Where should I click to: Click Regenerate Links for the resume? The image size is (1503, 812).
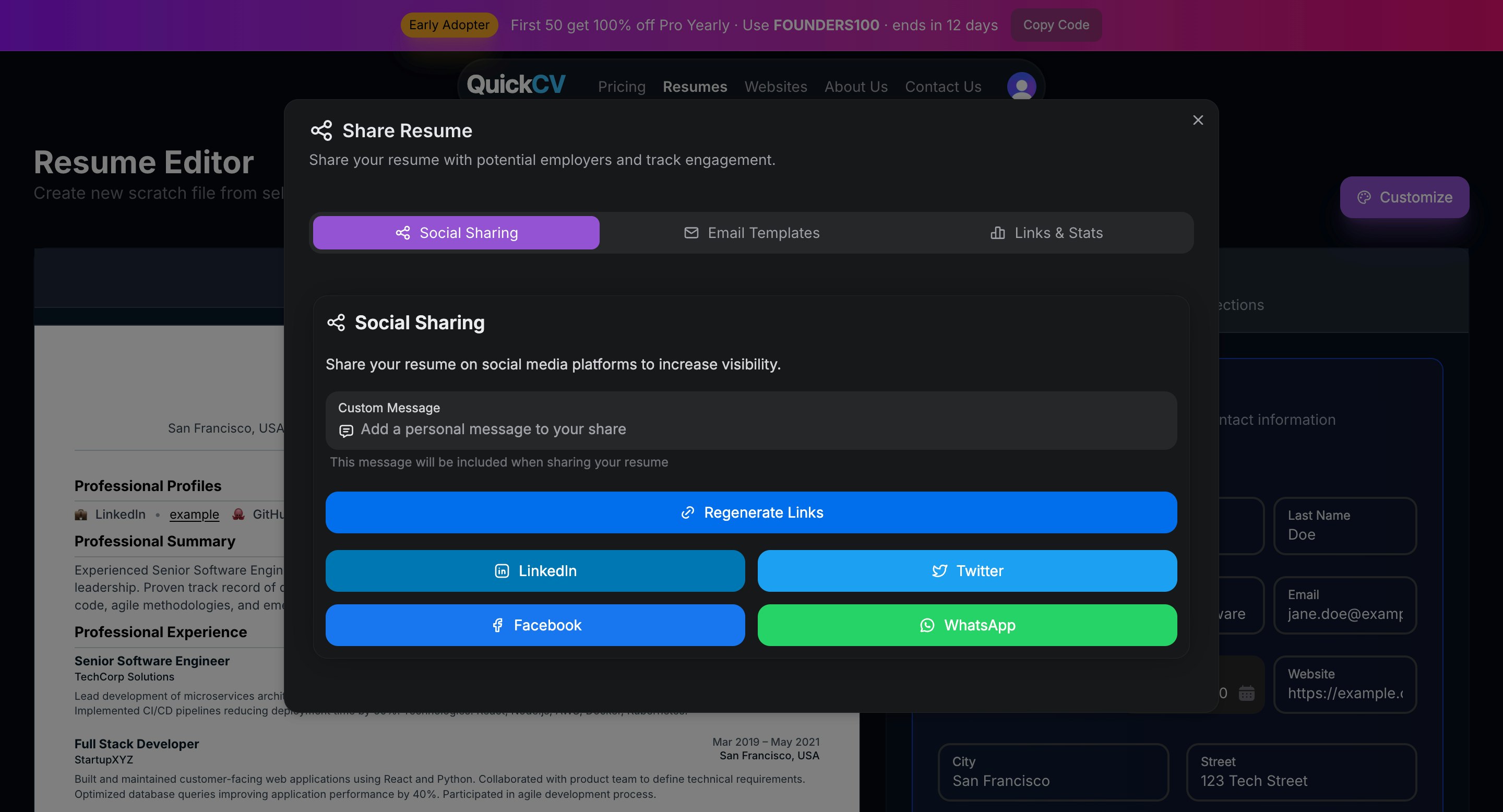751,512
